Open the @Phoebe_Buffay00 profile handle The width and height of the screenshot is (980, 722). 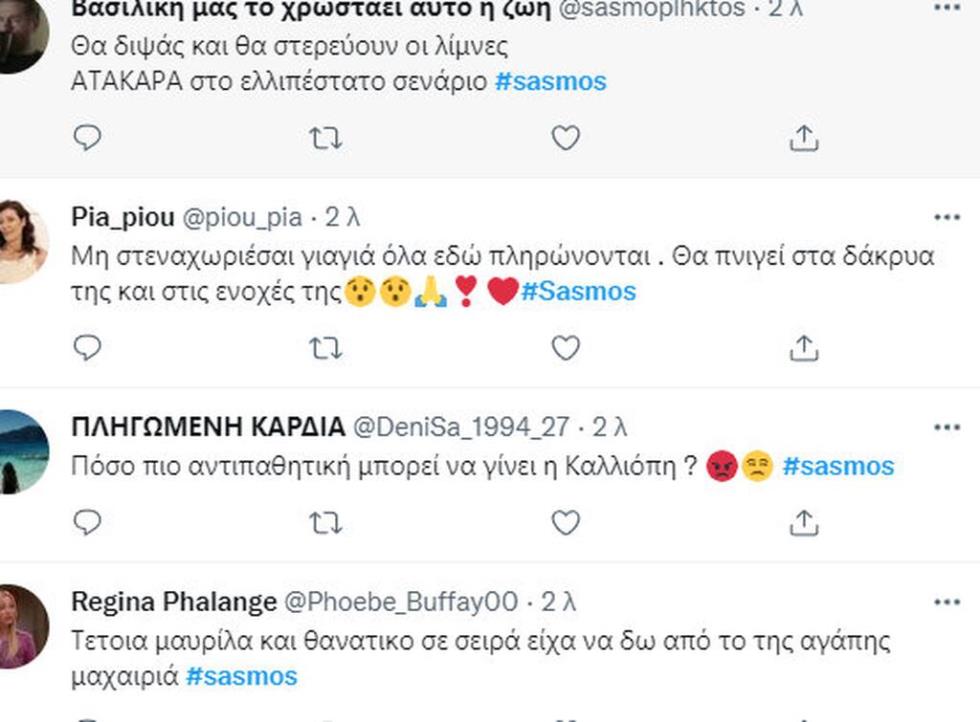pyautogui.click(x=402, y=602)
